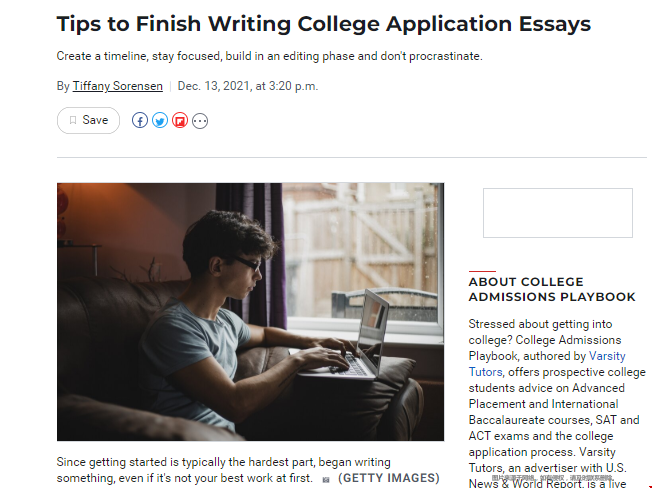Open author Tiffany Sorensen's profile link
This screenshot has height=488, width=652.
[118, 86]
